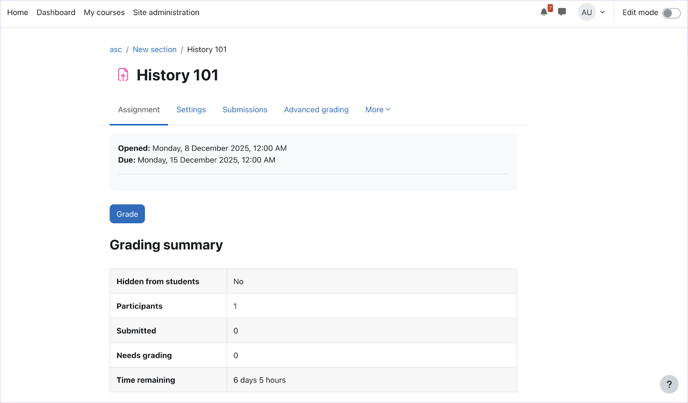Expand the user menu arrow
Screen dimensions: 688x403
pyautogui.click(x=602, y=13)
